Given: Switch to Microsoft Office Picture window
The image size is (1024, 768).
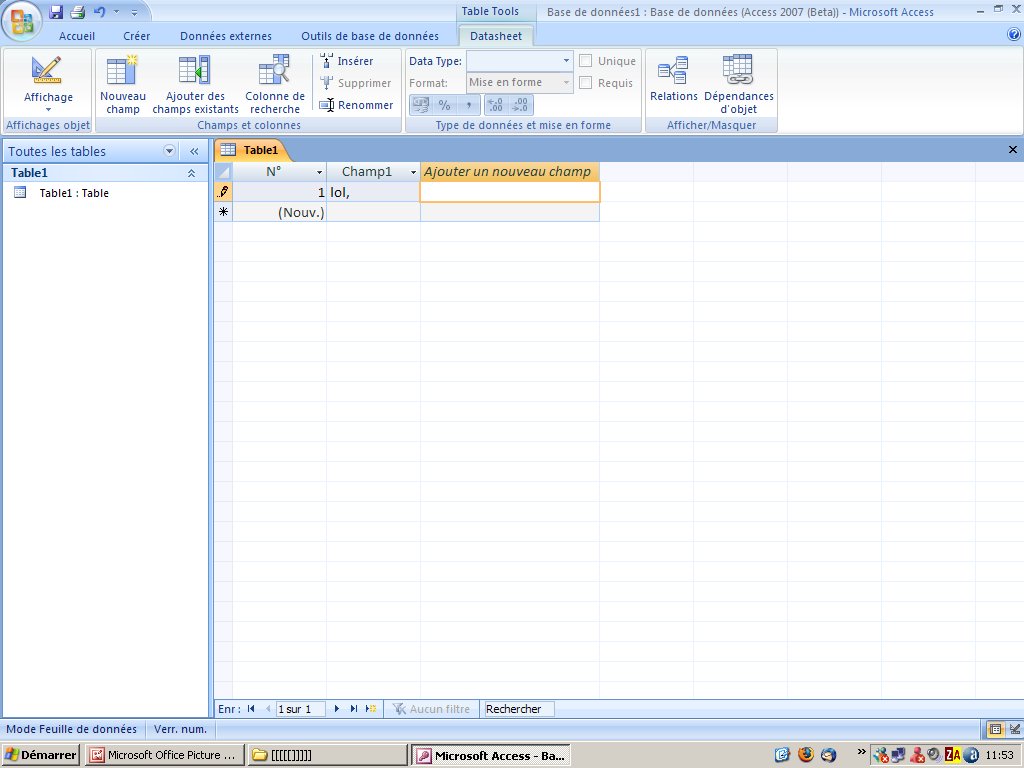Looking at the screenshot, I should pos(165,755).
